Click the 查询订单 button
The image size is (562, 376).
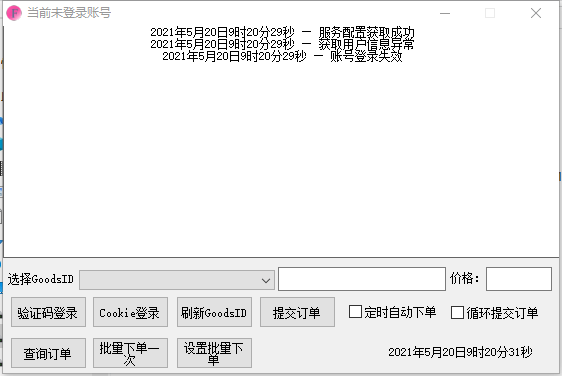click(48, 353)
